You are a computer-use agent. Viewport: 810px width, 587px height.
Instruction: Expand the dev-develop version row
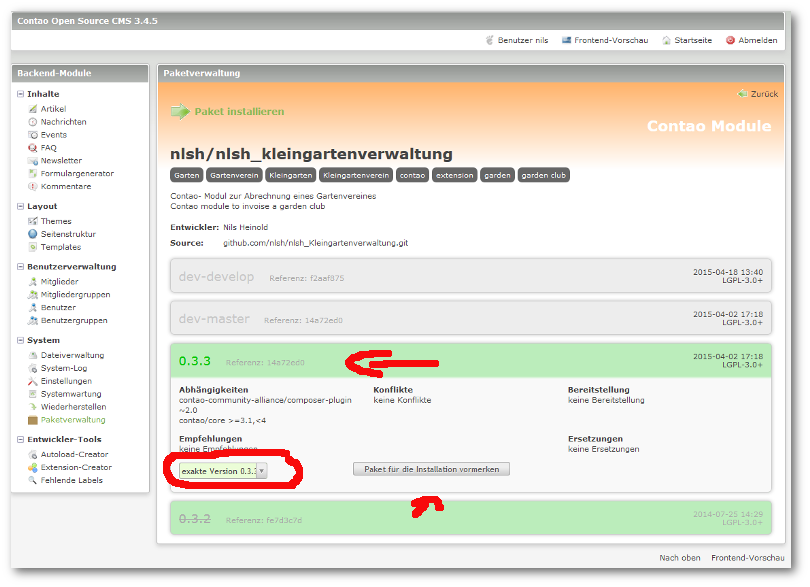[471, 276]
